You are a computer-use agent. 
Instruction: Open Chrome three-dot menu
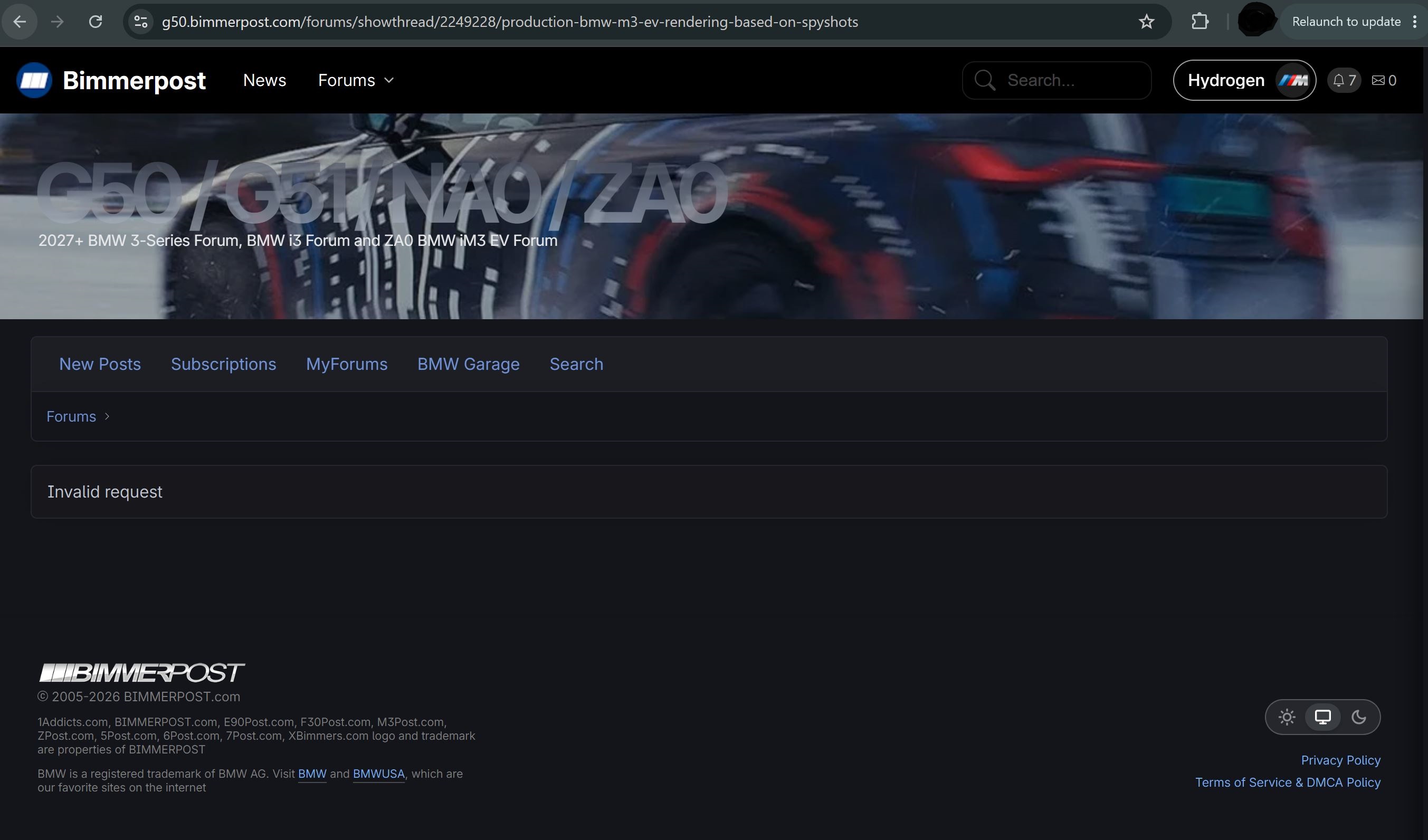(1415, 22)
